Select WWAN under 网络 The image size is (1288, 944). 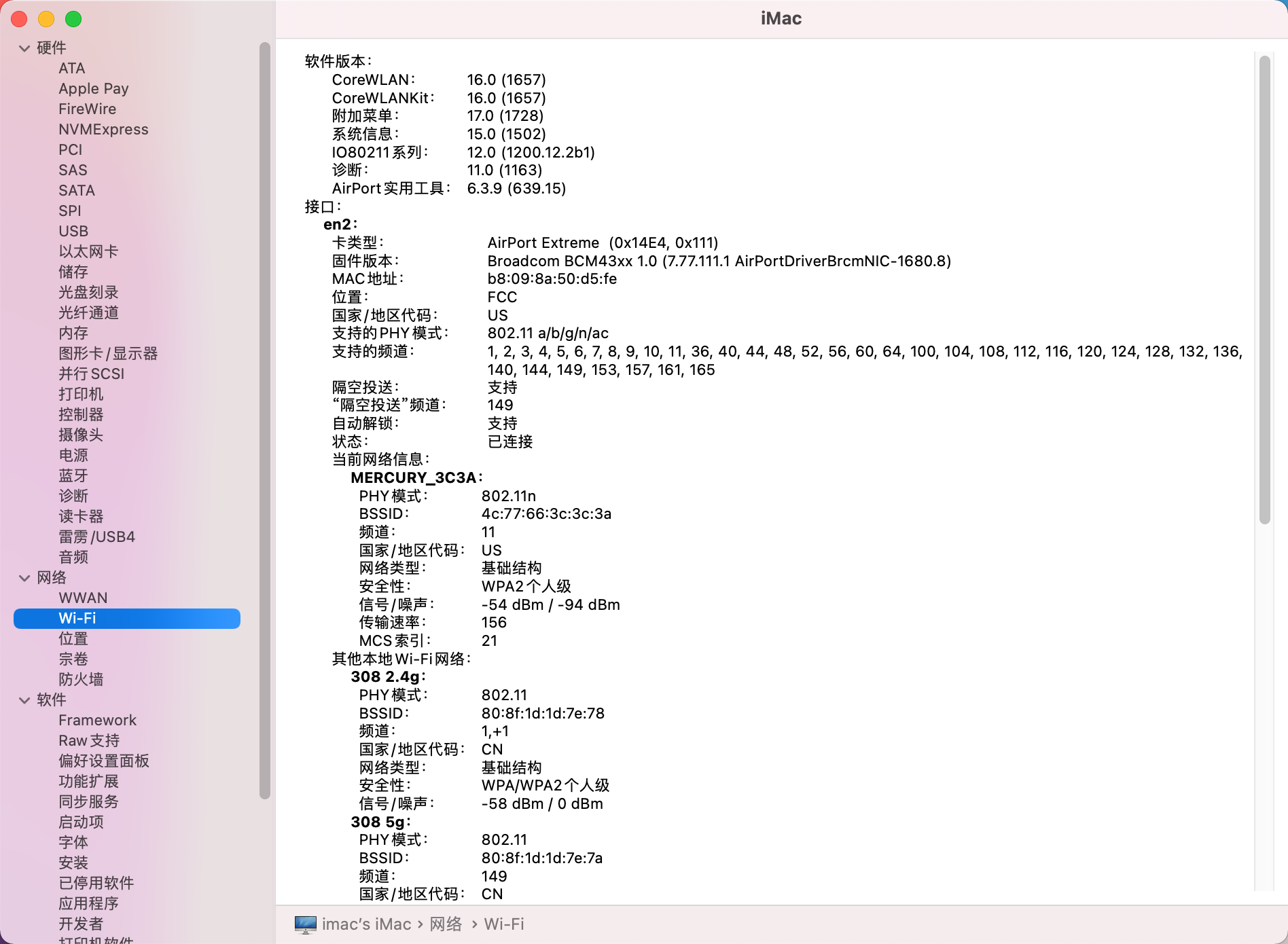click(x=83, y=598)
